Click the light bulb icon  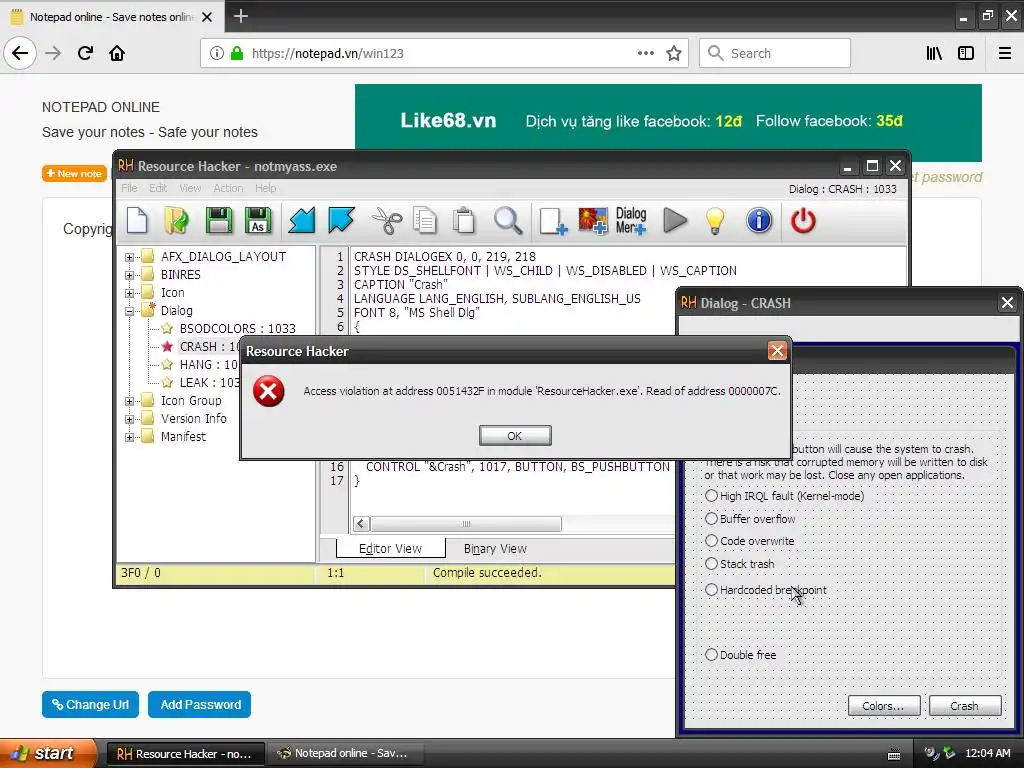(x=715, y=221)
